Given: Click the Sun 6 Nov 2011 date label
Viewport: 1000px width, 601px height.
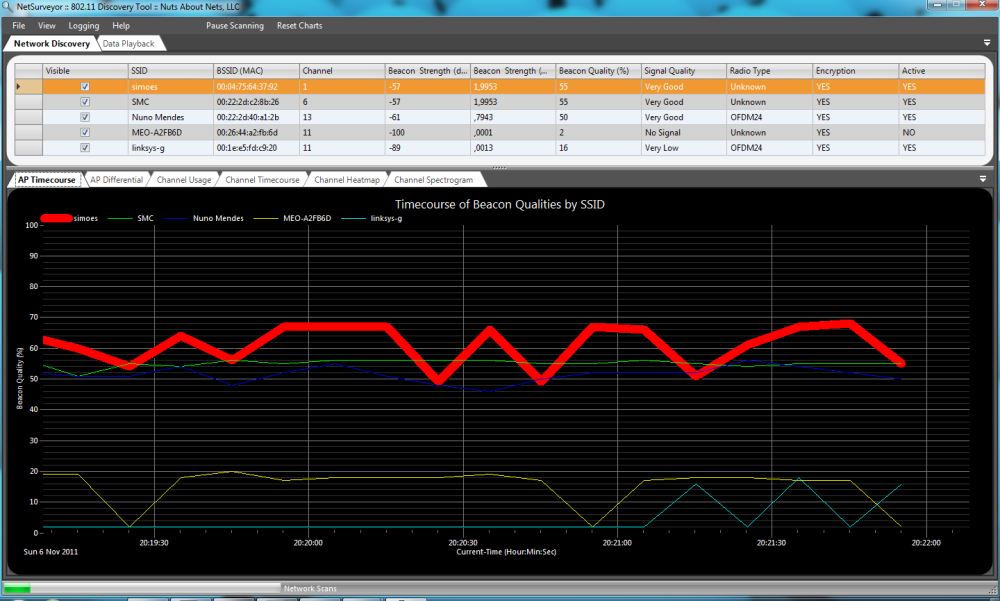Looking at the screenshot, I should [x=50, y=551].
